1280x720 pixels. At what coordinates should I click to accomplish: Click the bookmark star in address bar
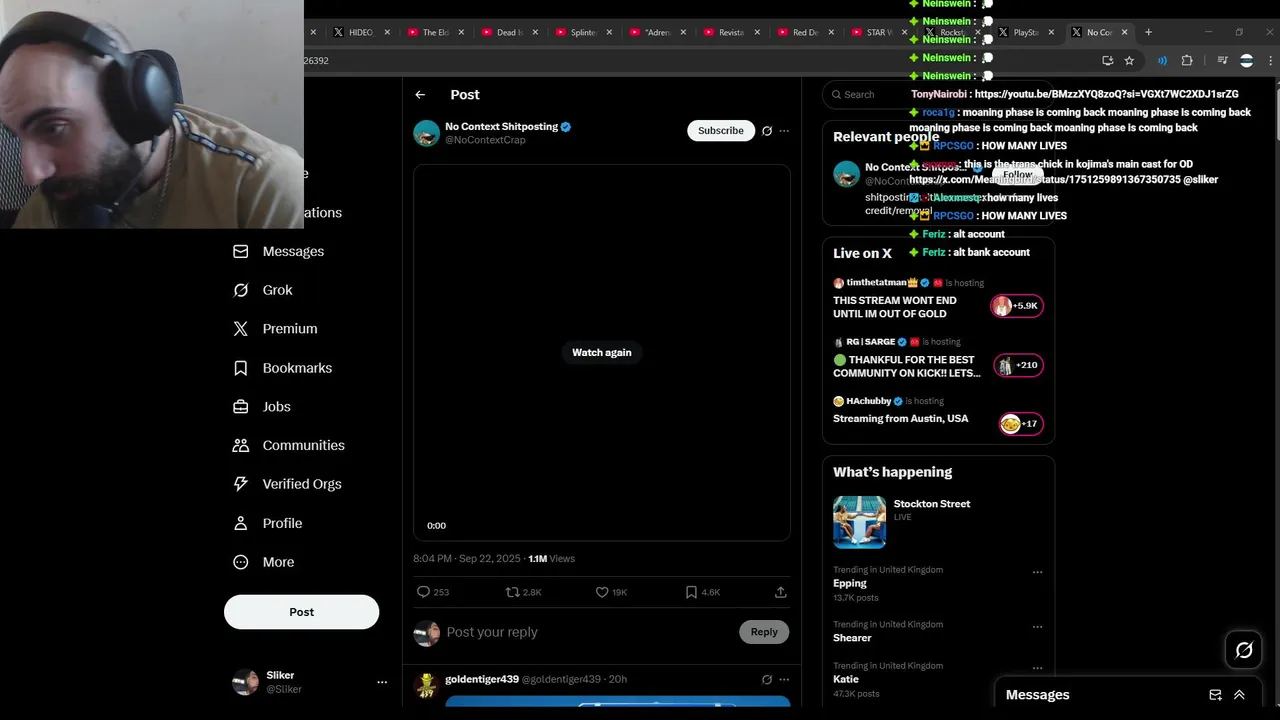click(x=1129, y=60)
